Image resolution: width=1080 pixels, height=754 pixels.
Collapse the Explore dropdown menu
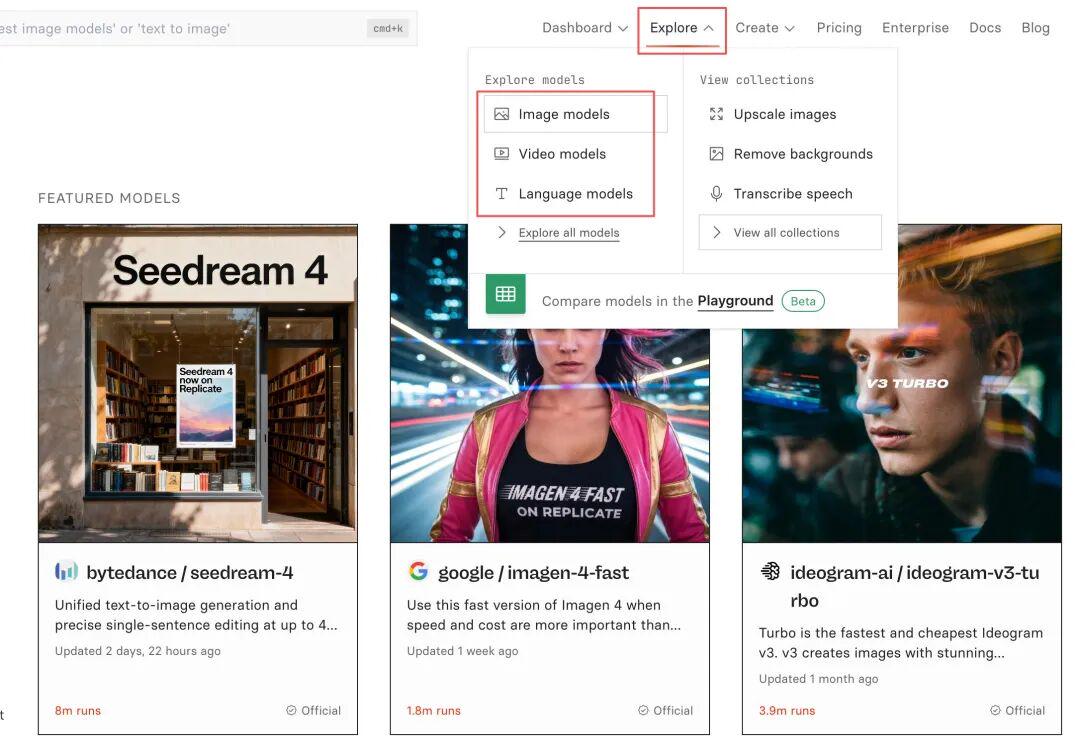(682, 28)
